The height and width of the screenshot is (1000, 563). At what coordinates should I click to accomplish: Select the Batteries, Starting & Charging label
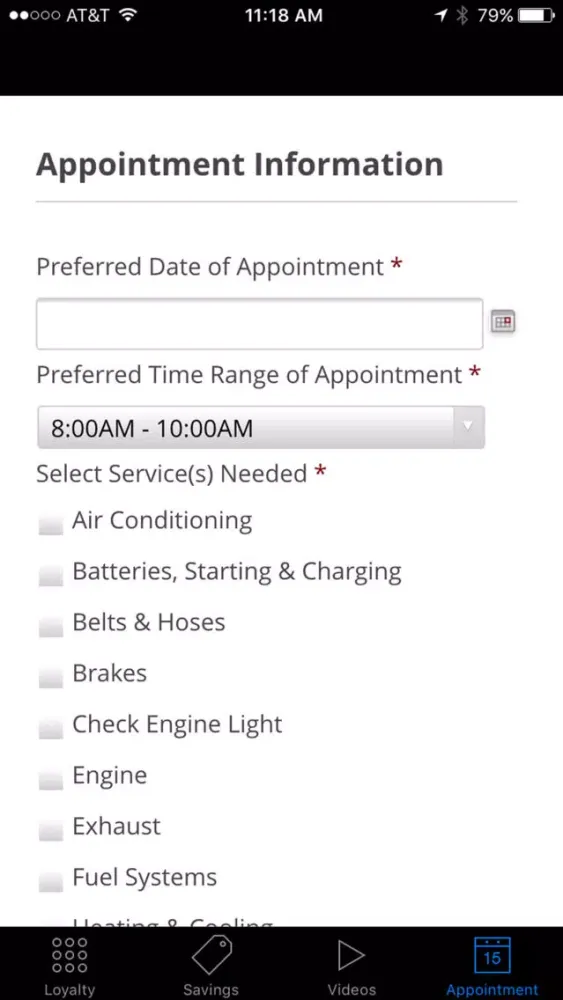237,572
